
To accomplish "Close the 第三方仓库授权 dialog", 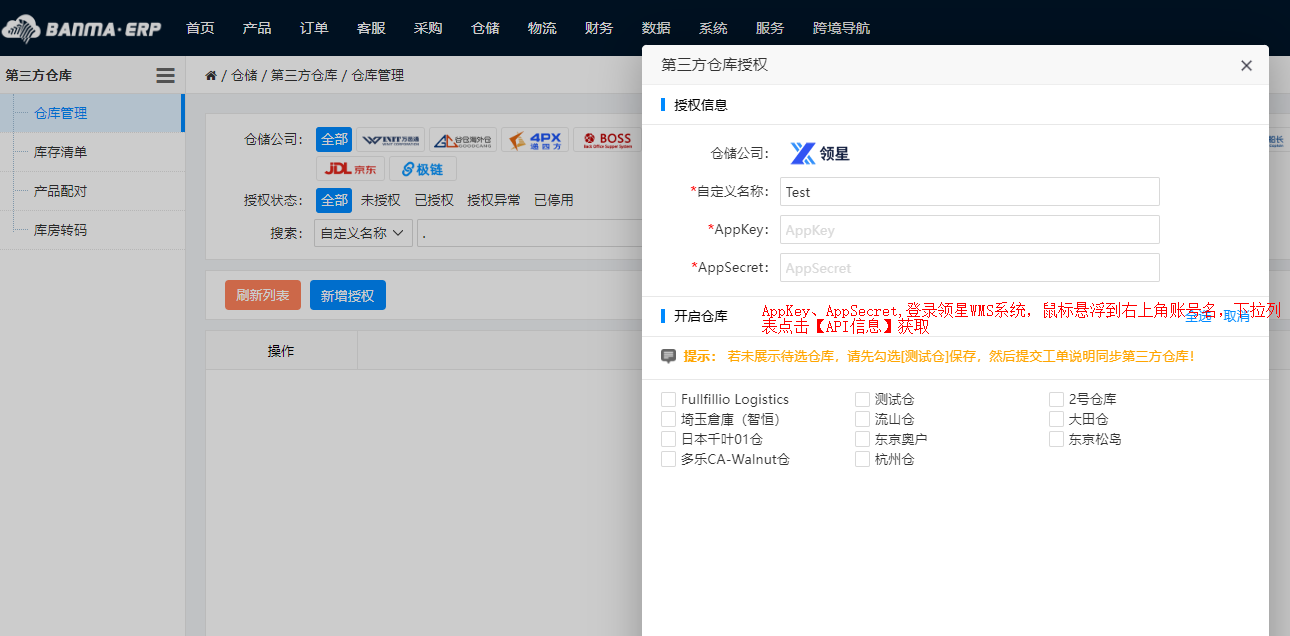I will click(x=1246, y=66).
